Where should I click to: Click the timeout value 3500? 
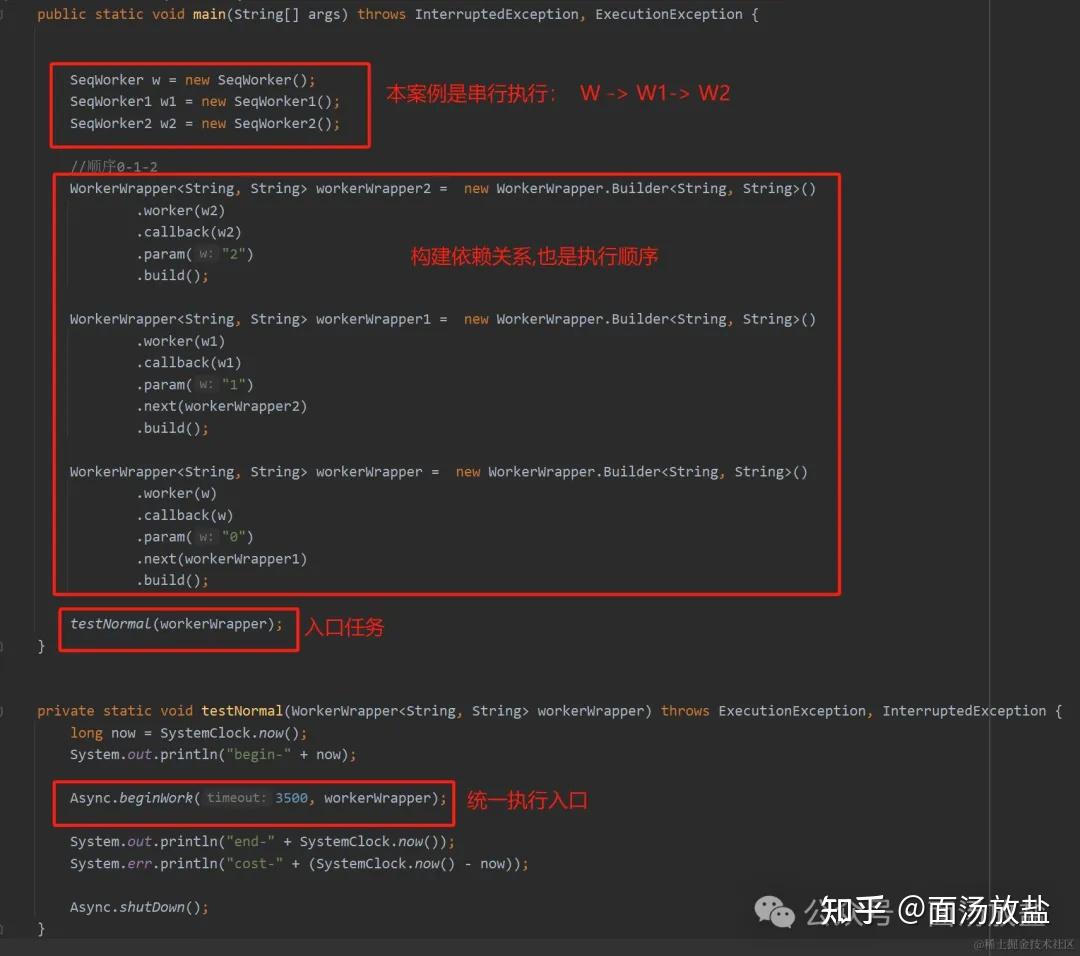(x=291, y=797)
